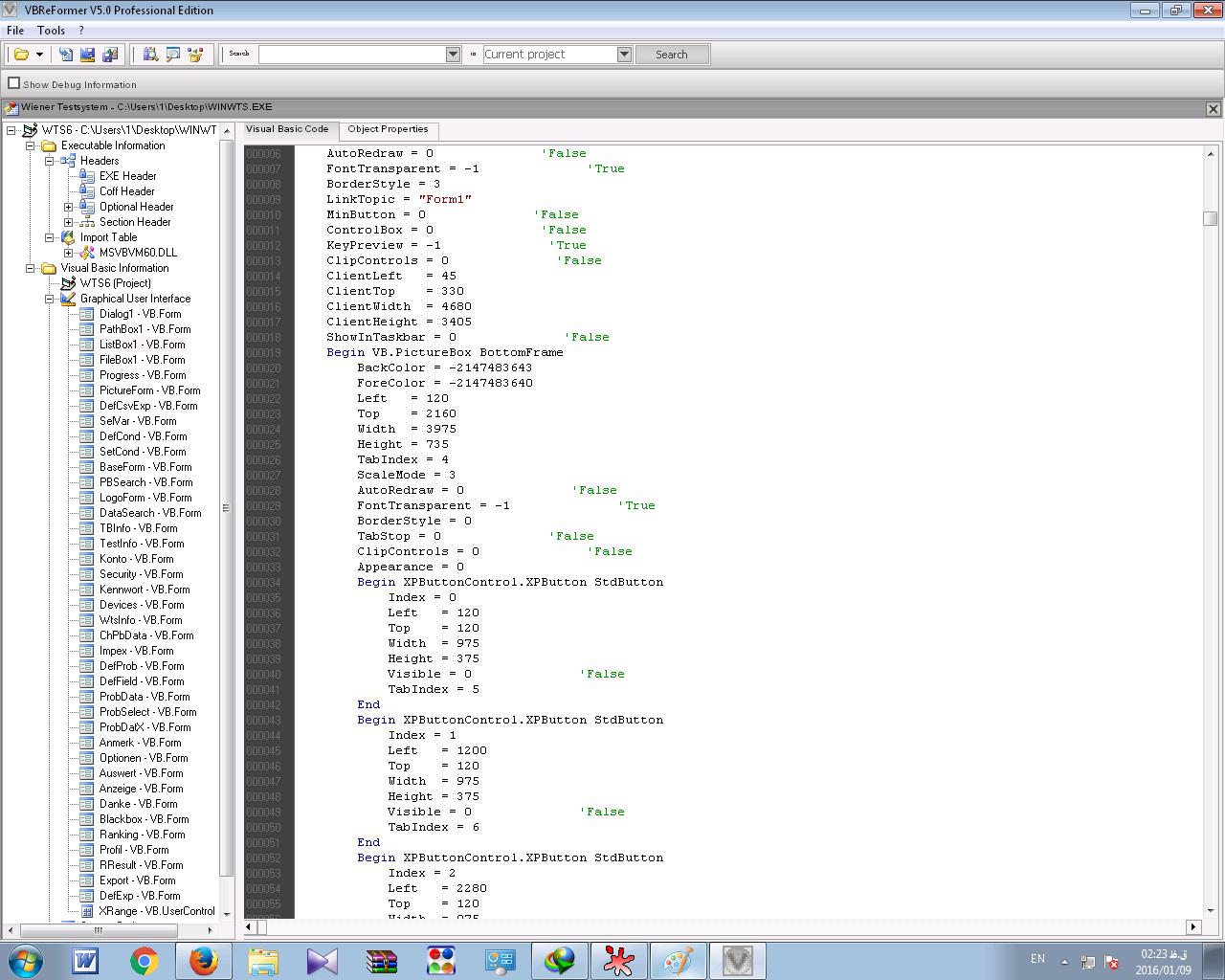Open the Current project scope dropdown
This screenshot has height=980, width=1225.
click(624, 55)
